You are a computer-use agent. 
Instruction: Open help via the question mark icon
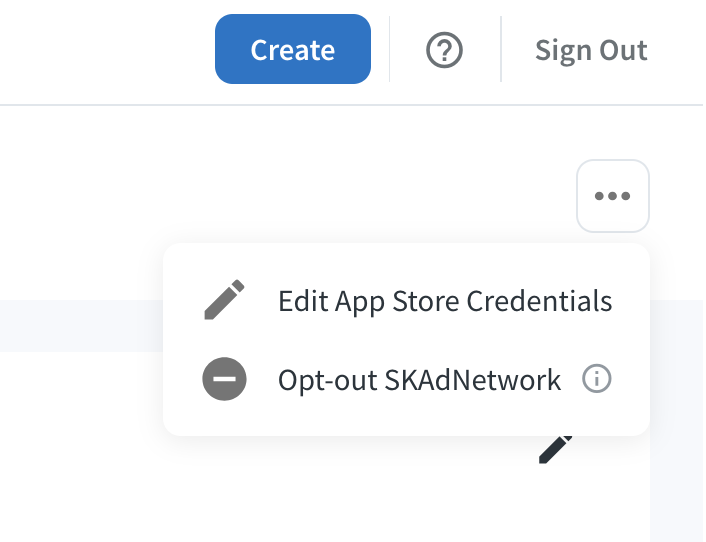[444, 50]
